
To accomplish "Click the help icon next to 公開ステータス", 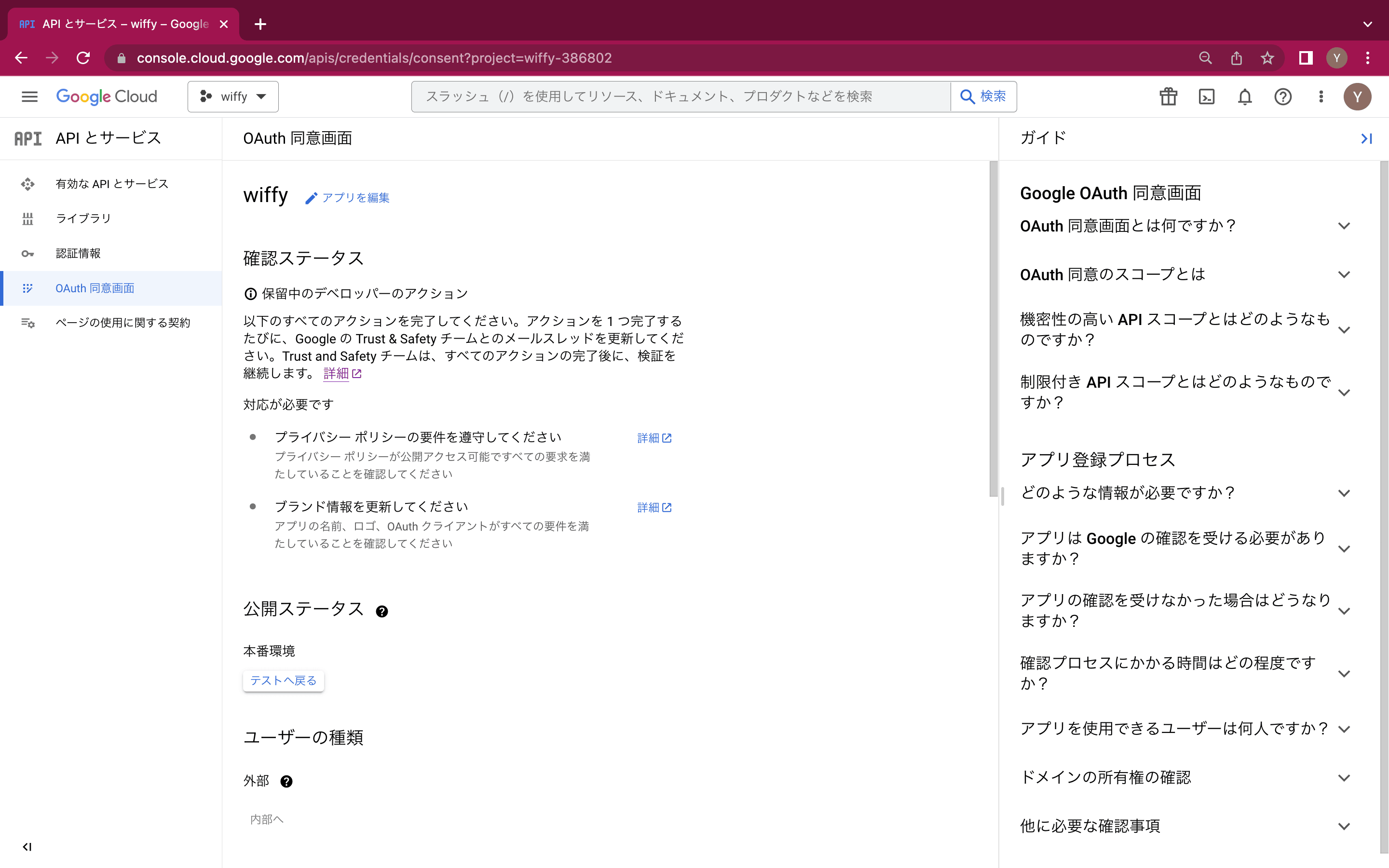I will click(381, 611).
